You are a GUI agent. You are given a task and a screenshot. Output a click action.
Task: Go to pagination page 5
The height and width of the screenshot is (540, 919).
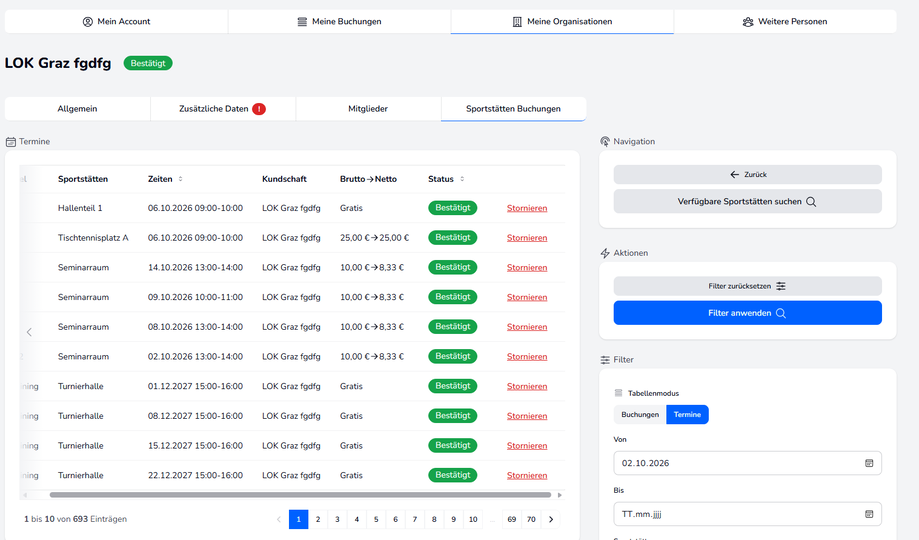[376, 519]
